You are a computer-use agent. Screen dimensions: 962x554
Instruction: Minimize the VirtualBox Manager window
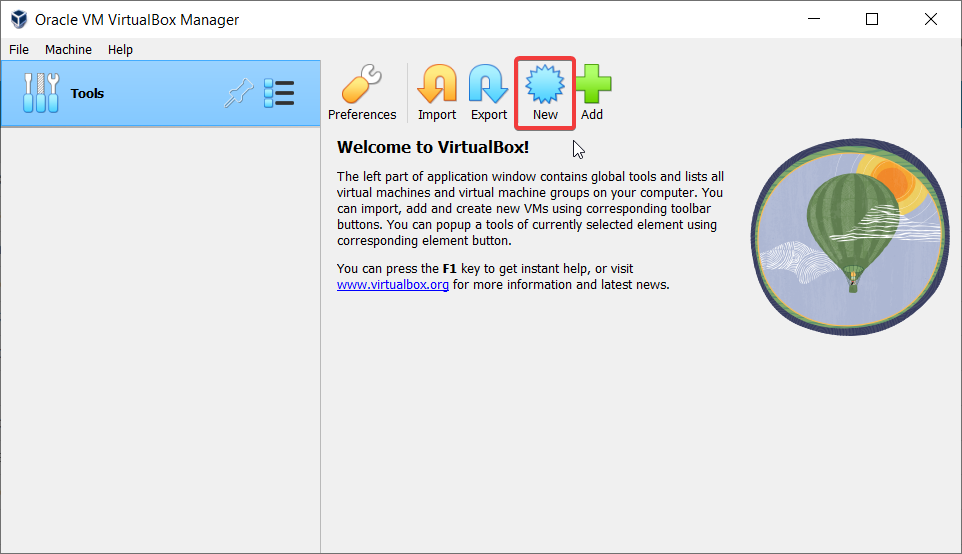click(826, 19)
